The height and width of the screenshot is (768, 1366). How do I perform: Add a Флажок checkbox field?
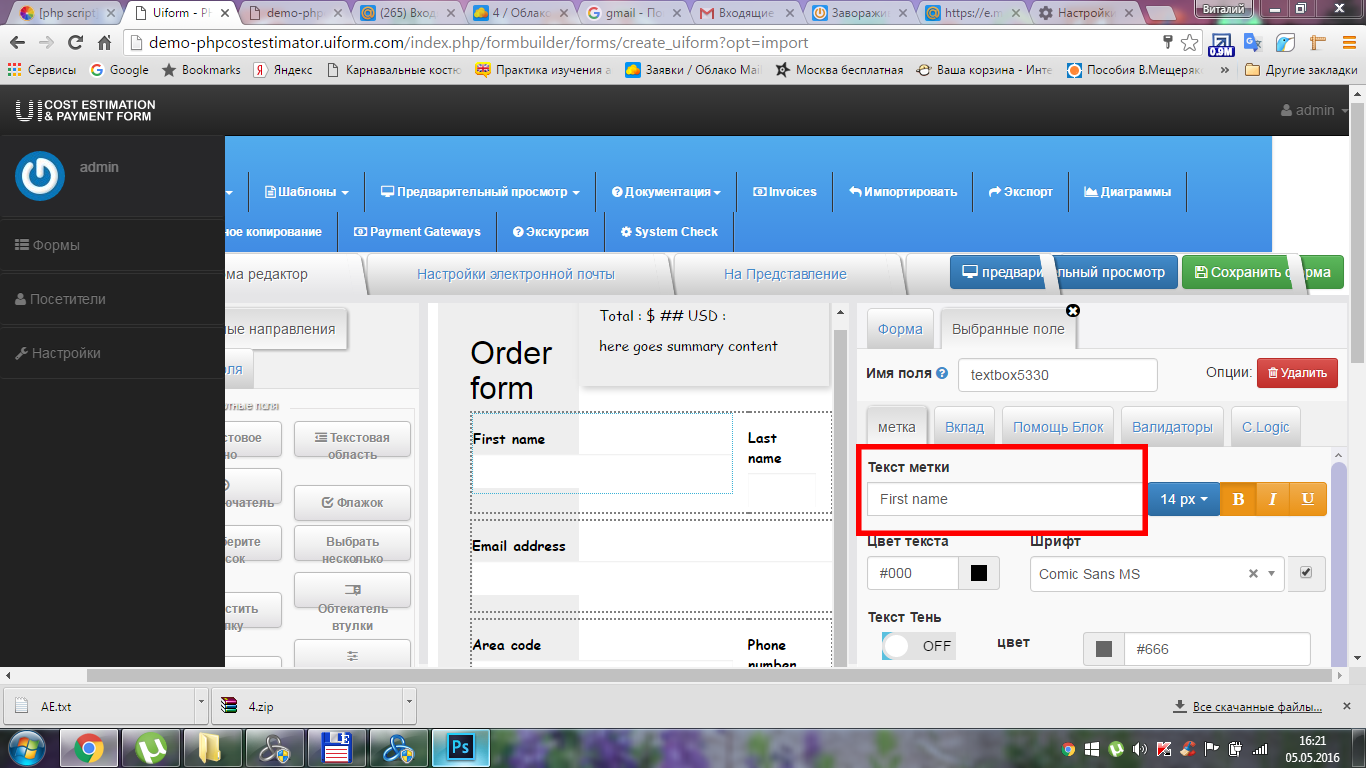pyautogui.click(x=352, y=503)
